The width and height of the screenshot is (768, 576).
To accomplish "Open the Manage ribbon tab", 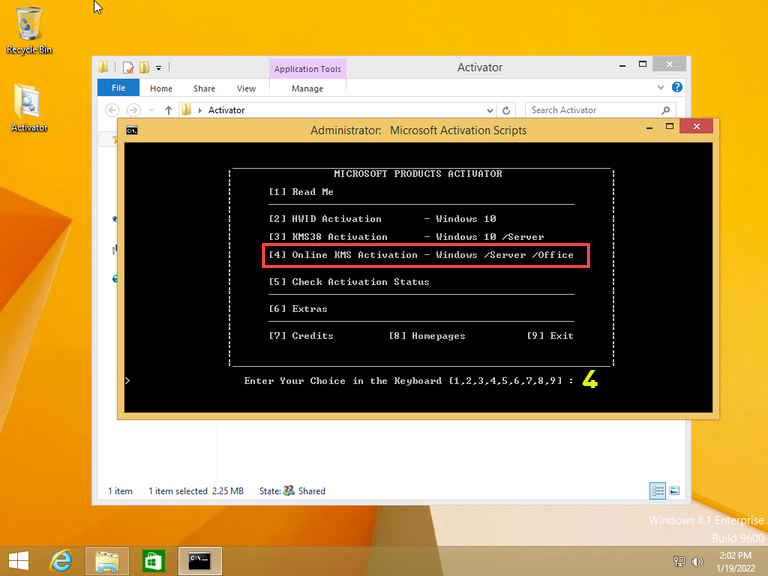I will click(307, 89).
